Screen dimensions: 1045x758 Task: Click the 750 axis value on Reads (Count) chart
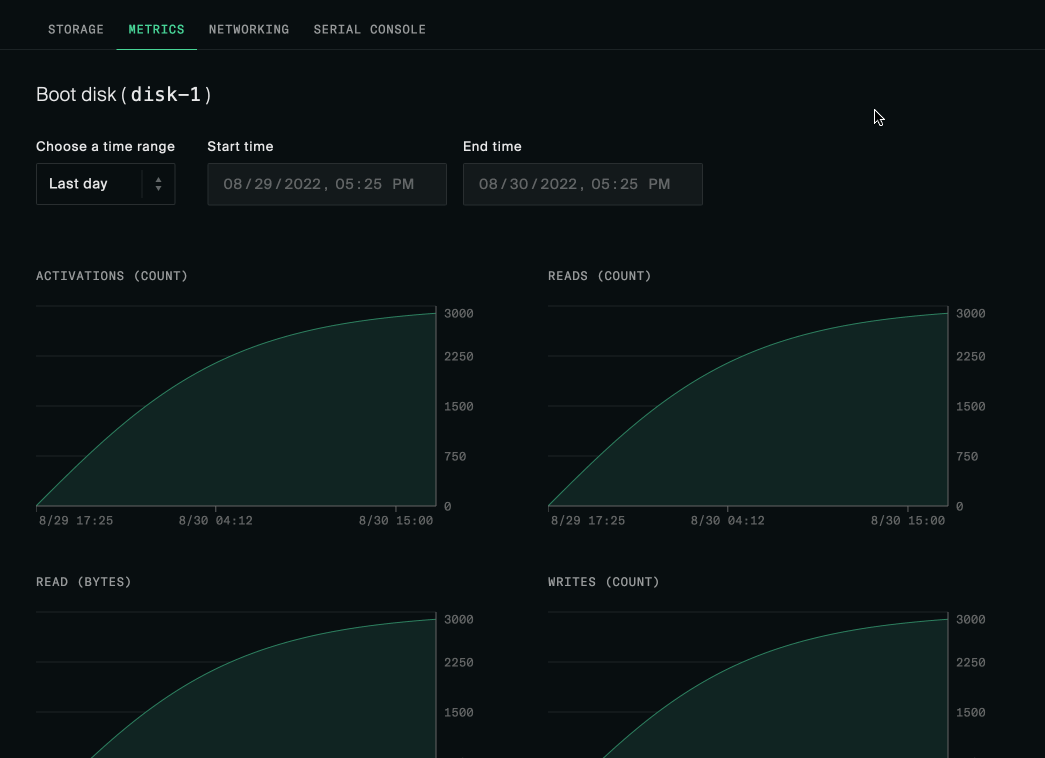[x=967, y=457]
